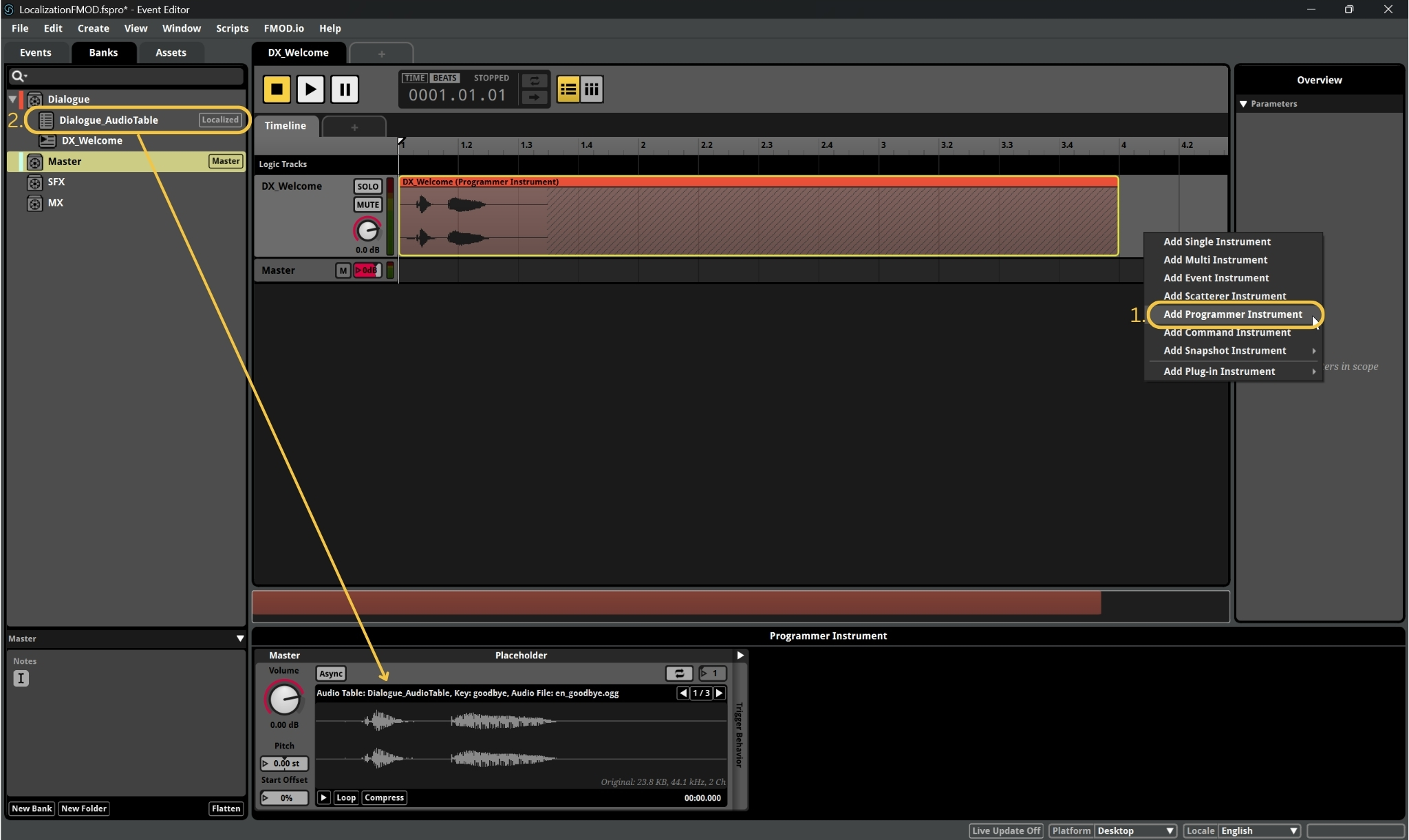Click the Master track 0dB fader
Image resolution: width=1409 pixels, height=840 pixels.
point(367,270)
